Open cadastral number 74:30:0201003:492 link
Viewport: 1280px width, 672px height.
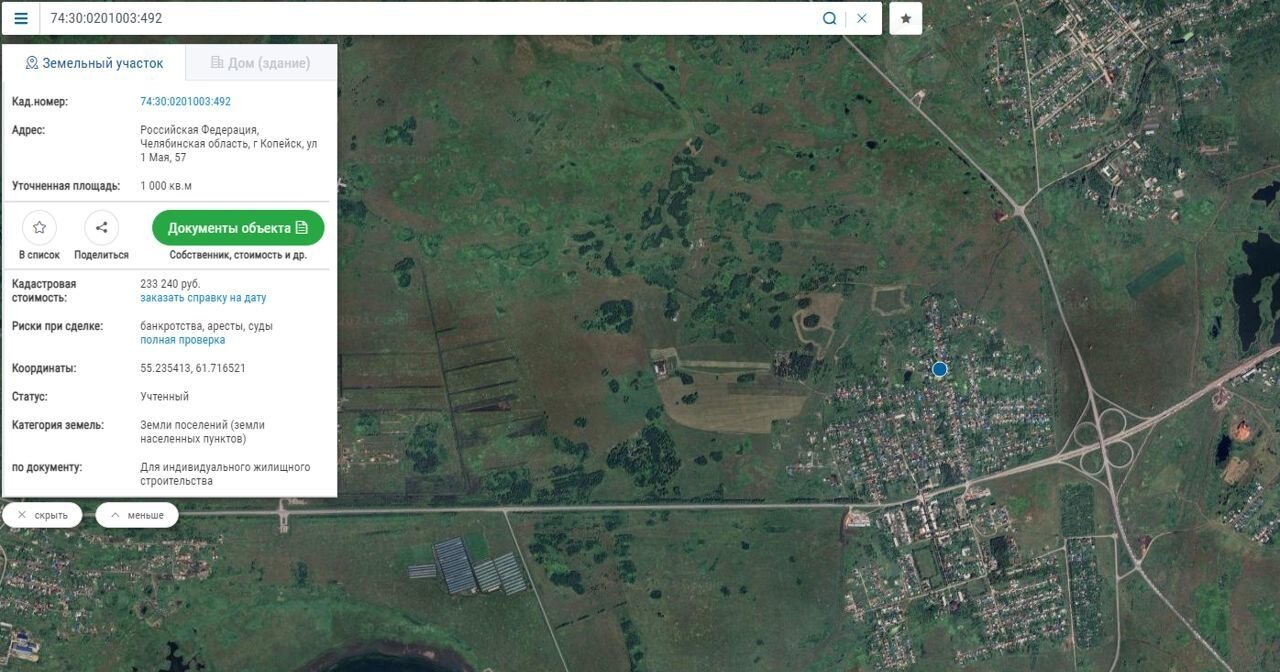pos(185,102)
